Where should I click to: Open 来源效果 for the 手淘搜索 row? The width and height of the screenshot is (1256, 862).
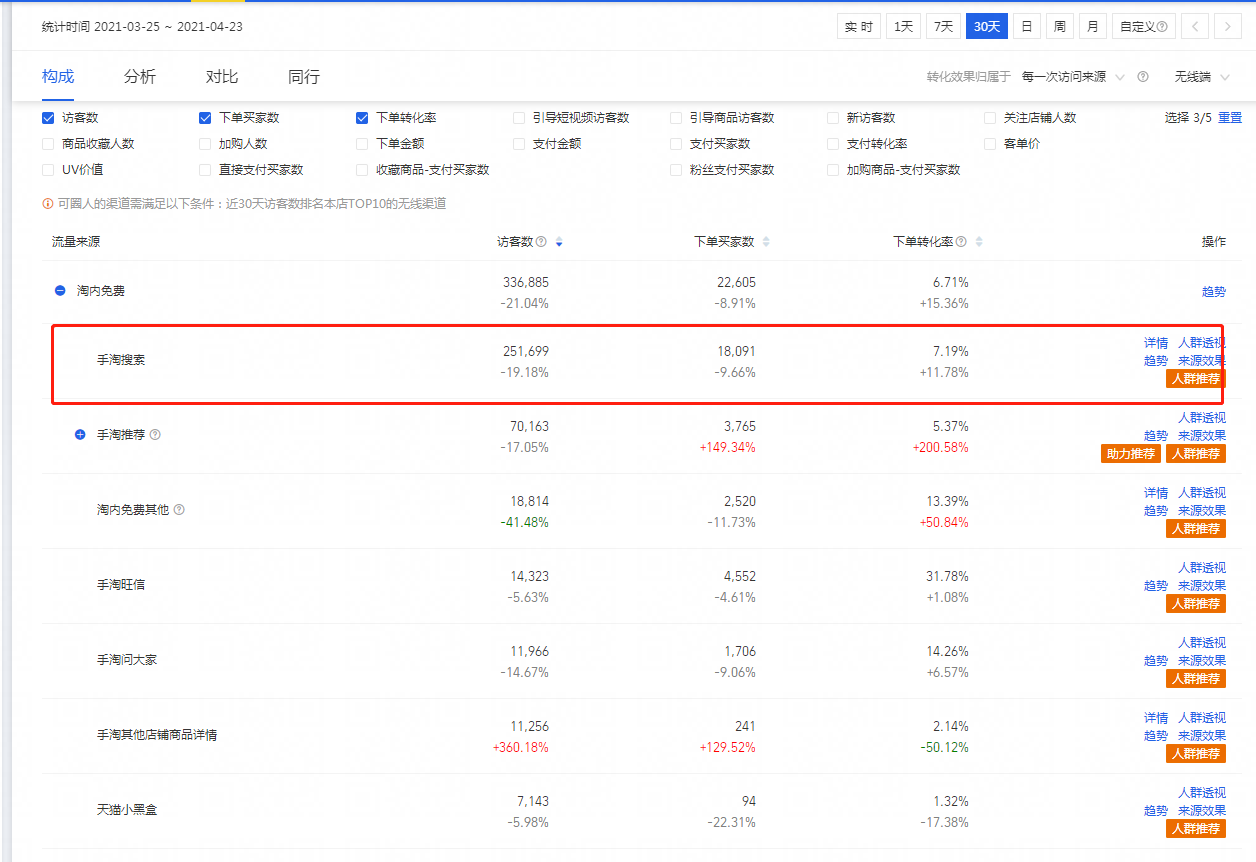pos(1202,361)
